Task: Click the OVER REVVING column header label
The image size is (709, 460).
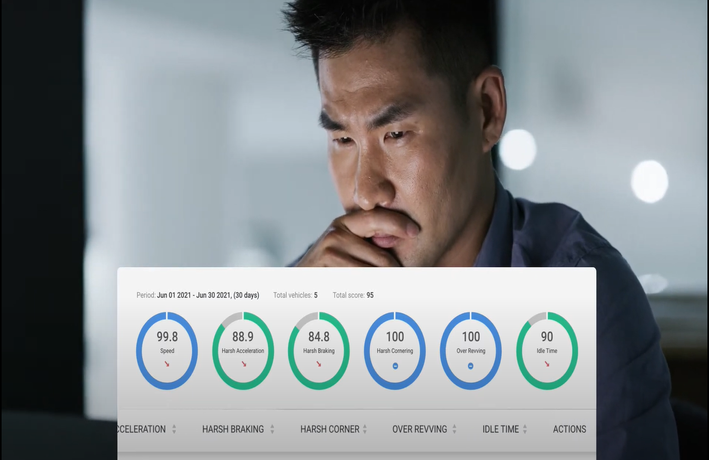Action: point(420,429)
